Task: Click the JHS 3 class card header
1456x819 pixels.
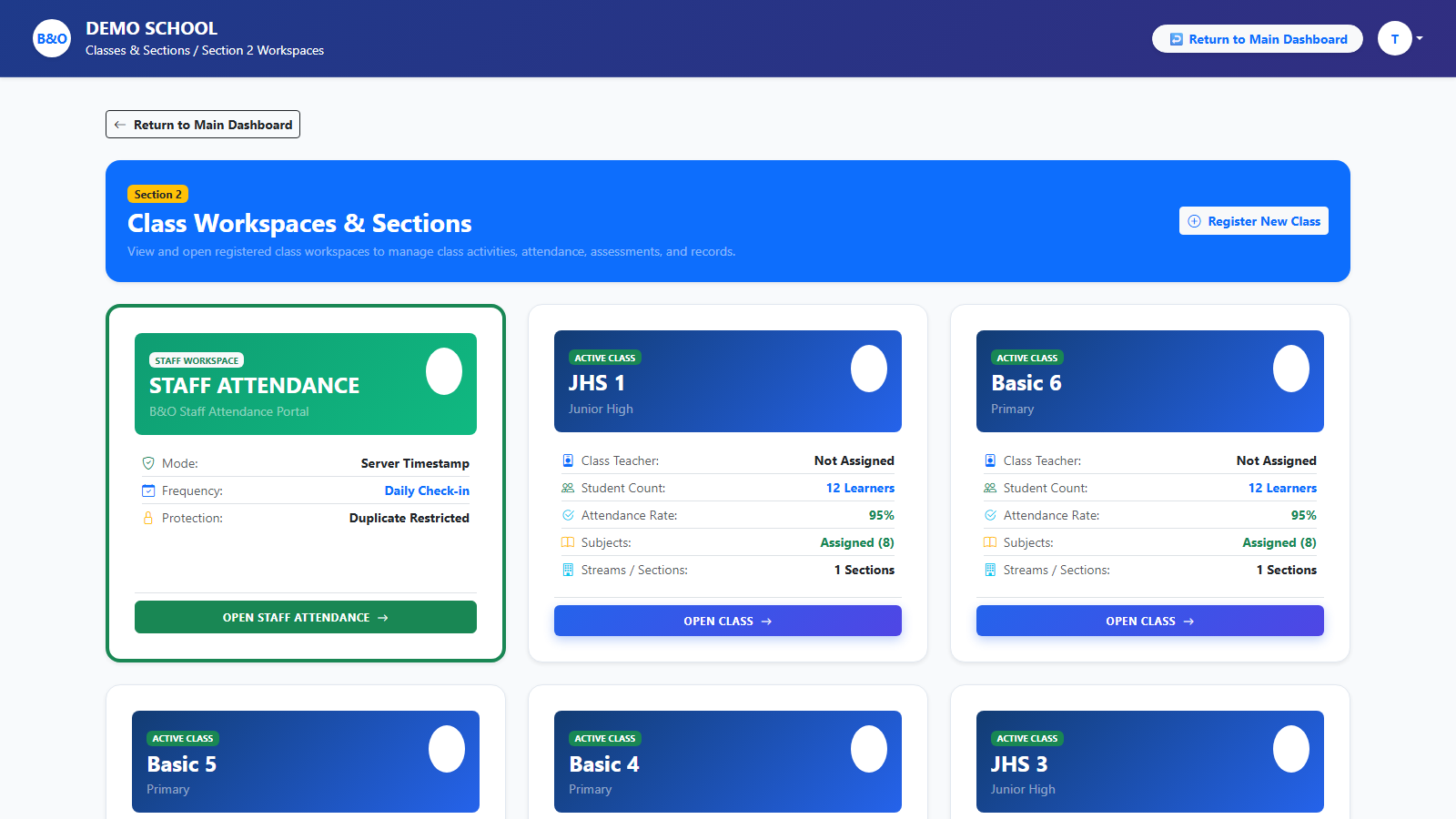Action: pos(1150,762)
